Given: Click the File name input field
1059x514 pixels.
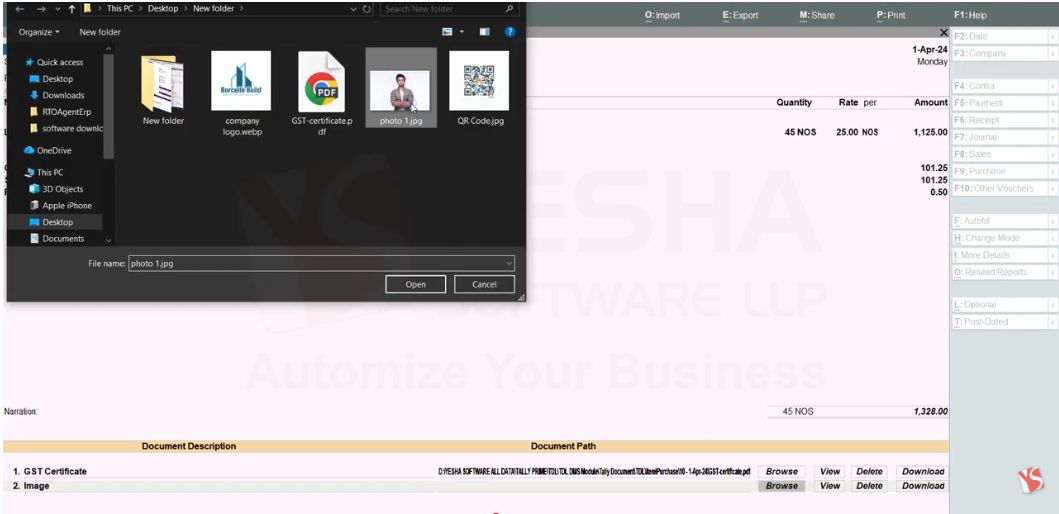Looking at the screenshot, I should (317, 263).
